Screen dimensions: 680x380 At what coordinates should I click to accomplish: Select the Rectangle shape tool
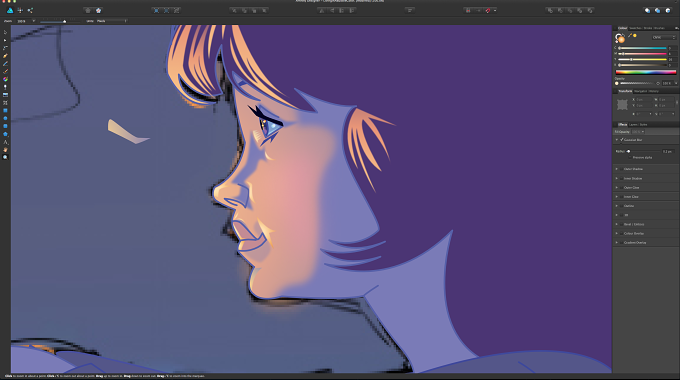[x=5, y=111]
